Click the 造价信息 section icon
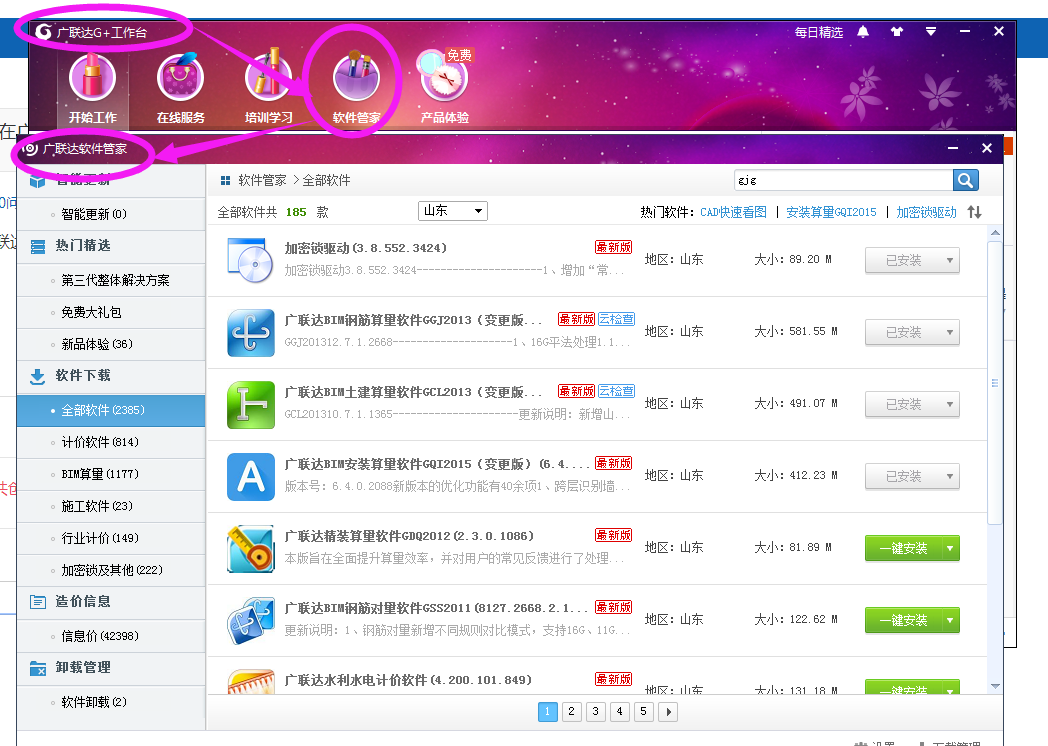The image size is (1048, 746). coord(37,602)
